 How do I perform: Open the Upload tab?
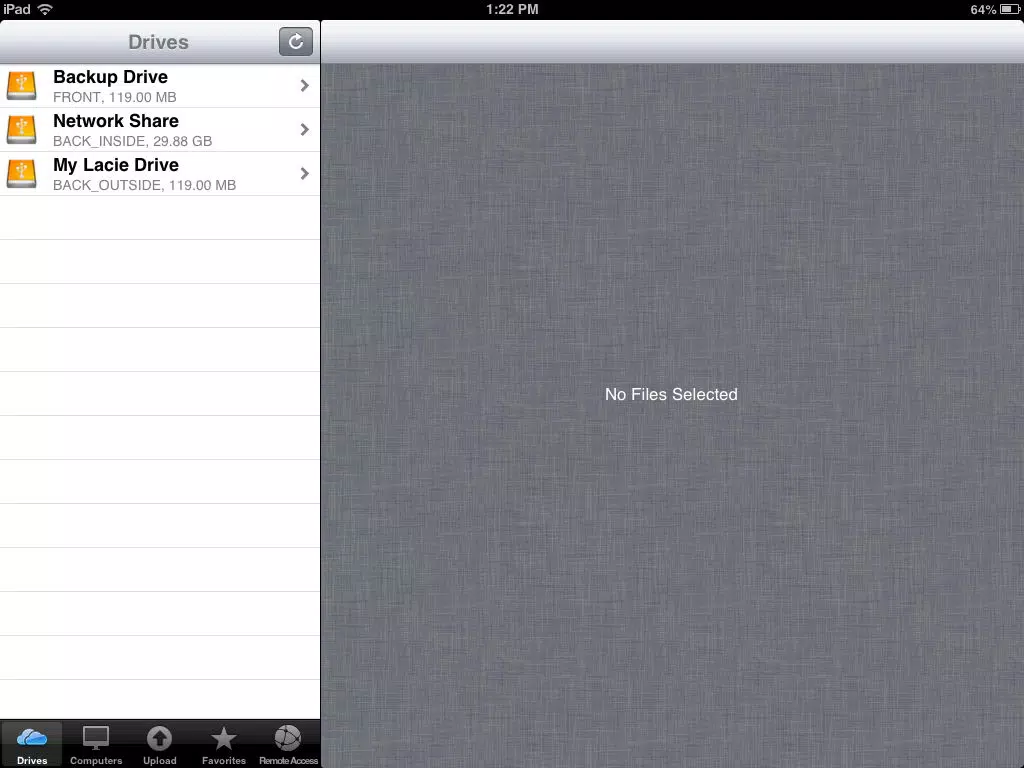(159, 744)
